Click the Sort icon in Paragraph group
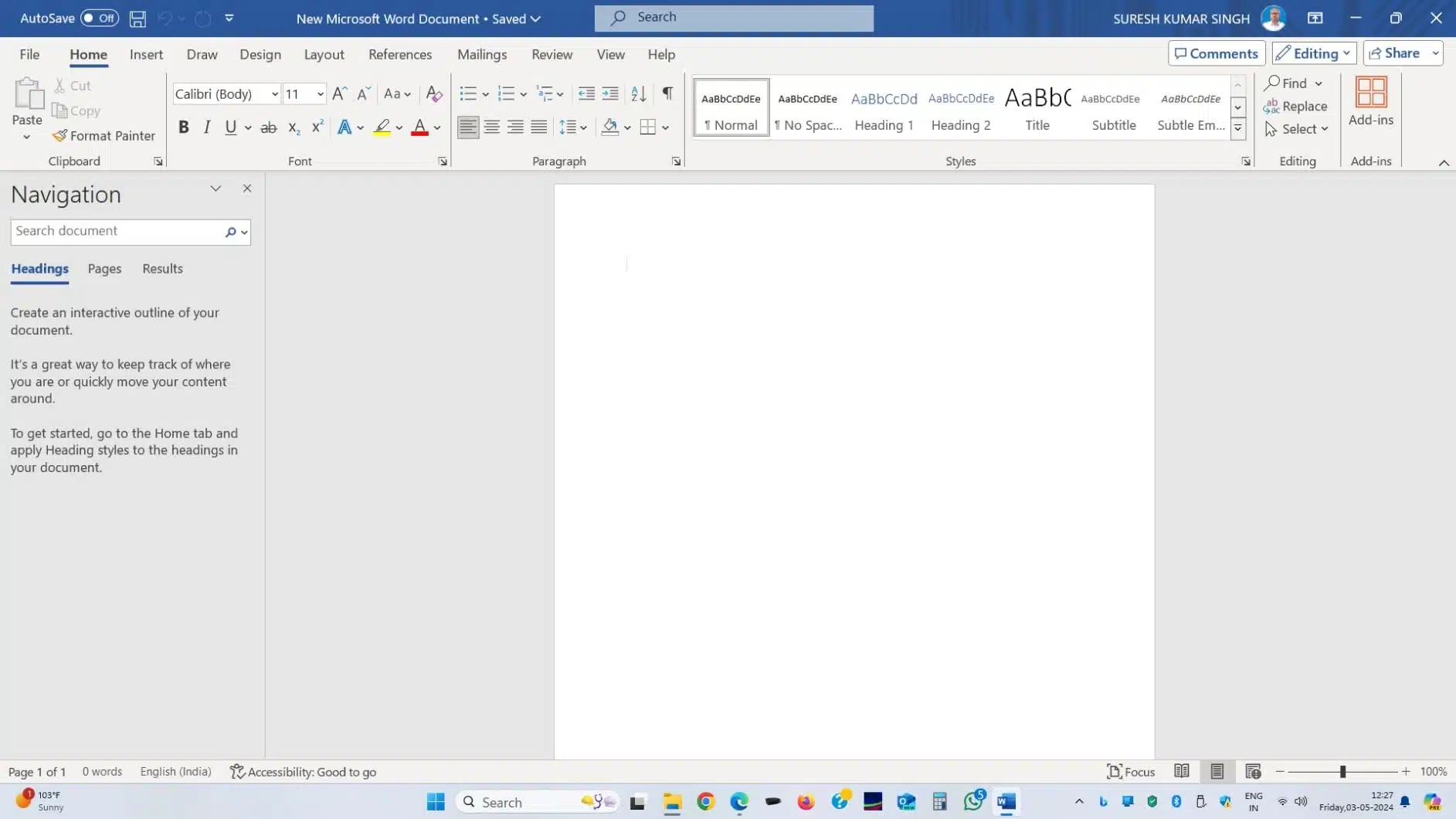Screen dimensions: 1456x819 (x=637, y=93)
